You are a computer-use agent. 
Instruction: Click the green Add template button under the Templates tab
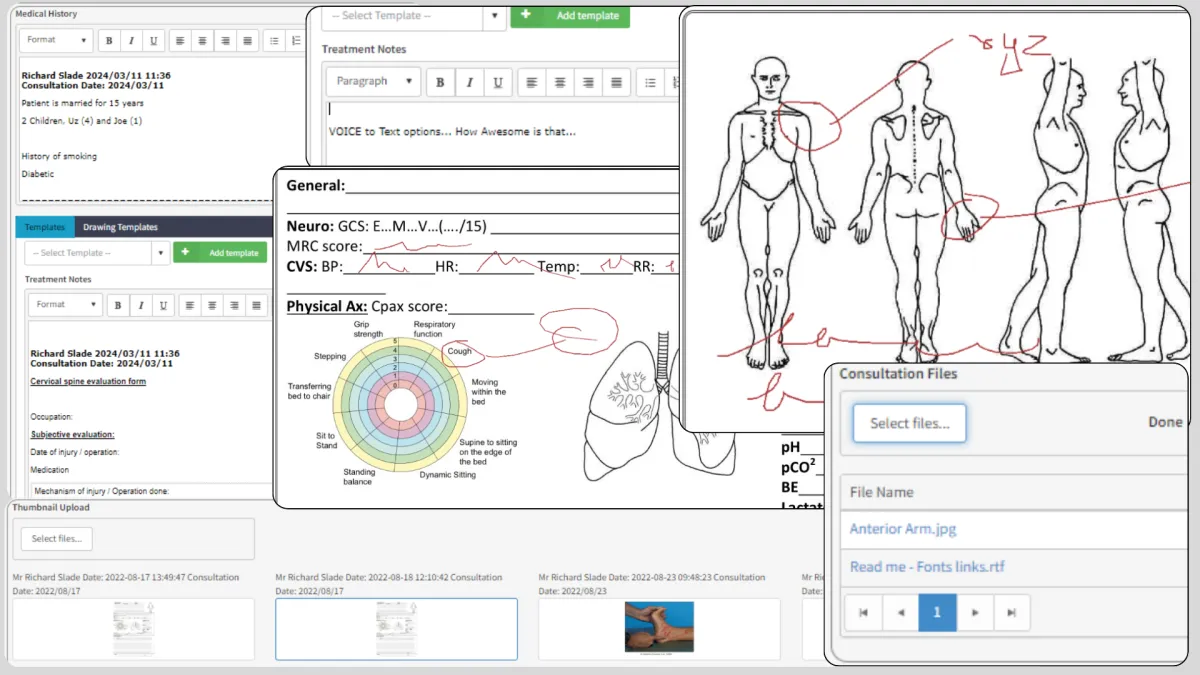pyautogui.click(x=220, y=253)
